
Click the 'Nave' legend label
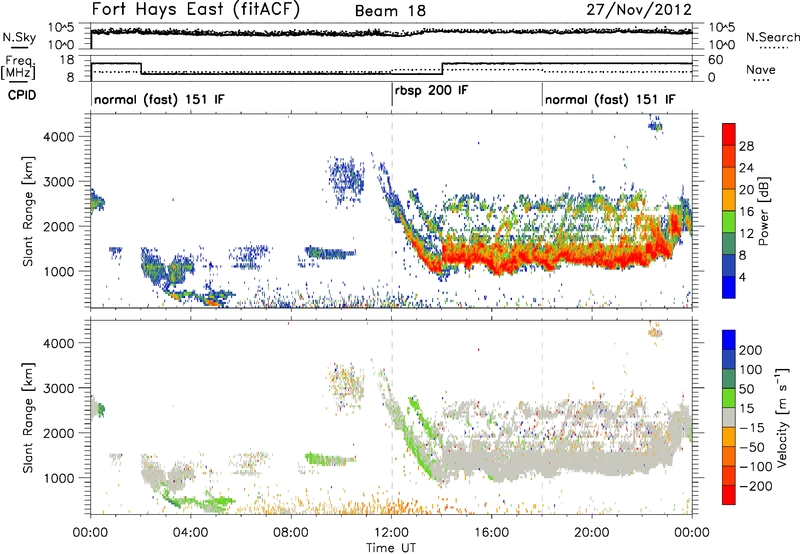760,69
